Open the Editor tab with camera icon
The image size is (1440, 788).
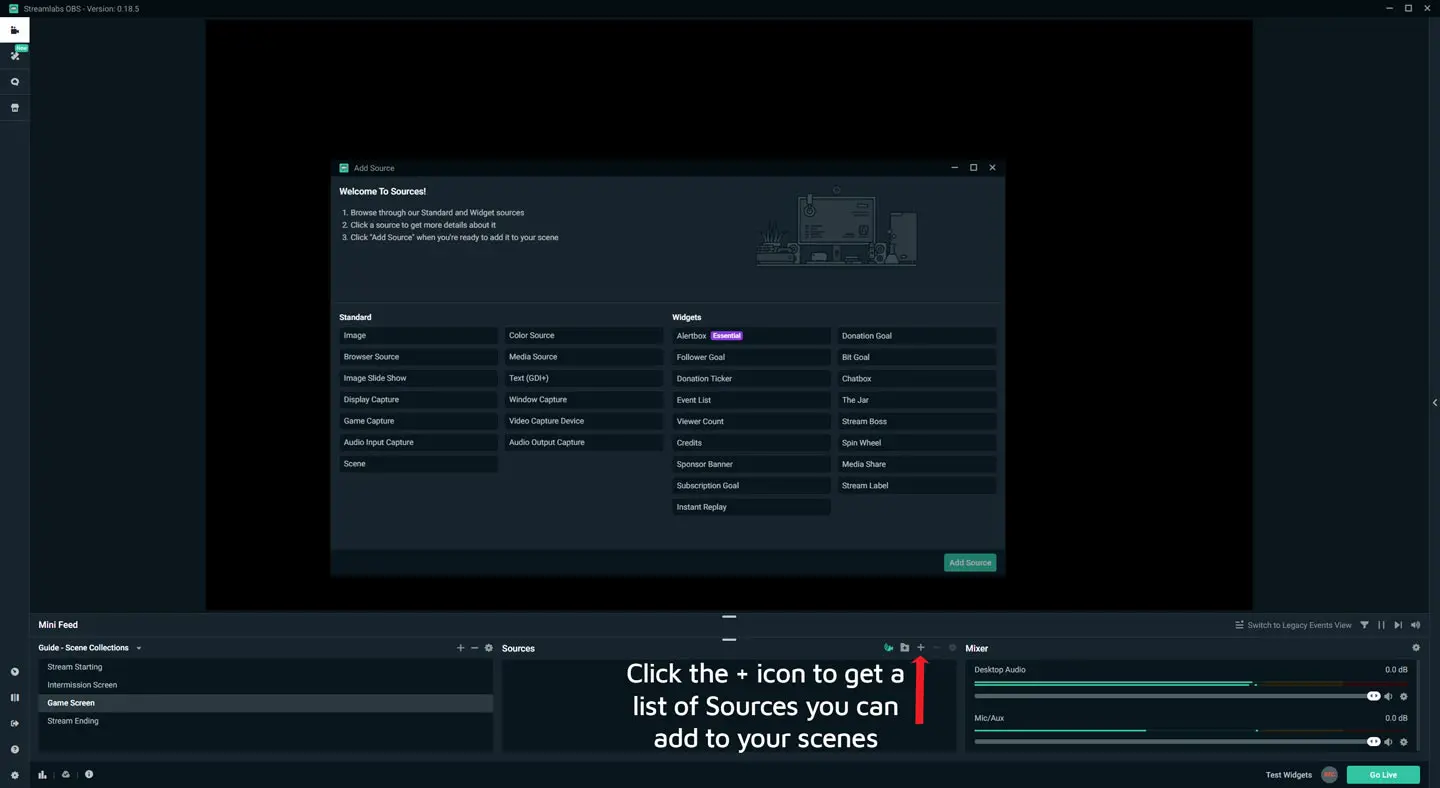(14, 30)
